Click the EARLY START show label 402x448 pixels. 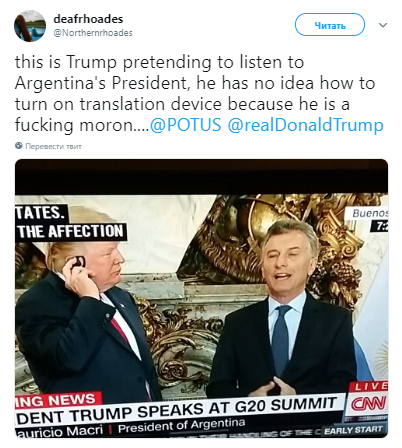click(354, 430)
